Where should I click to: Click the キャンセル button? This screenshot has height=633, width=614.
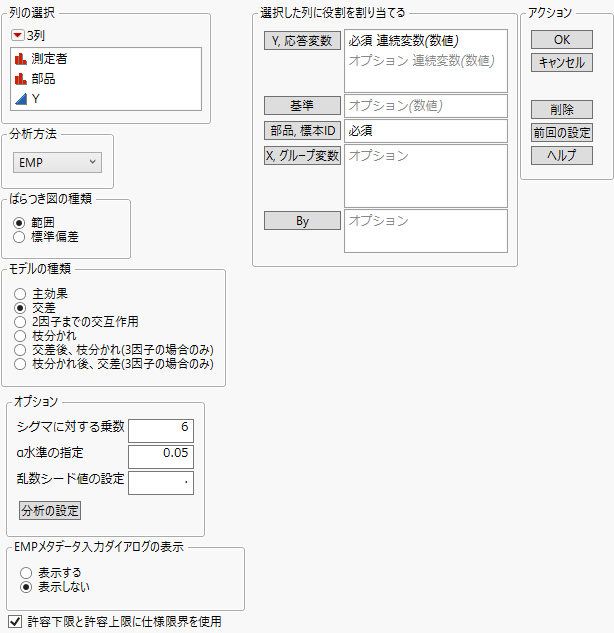click(562, 63)
